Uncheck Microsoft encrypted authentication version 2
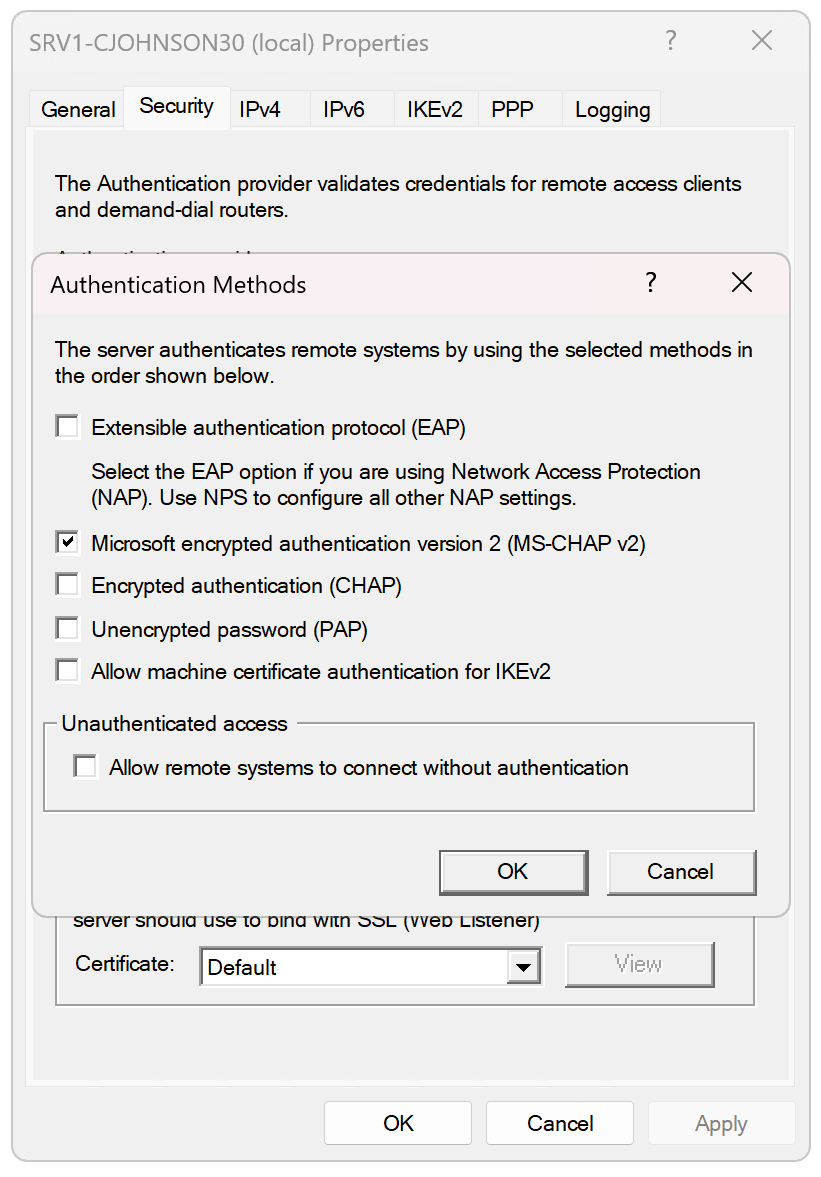 click(x=66, y=541)
